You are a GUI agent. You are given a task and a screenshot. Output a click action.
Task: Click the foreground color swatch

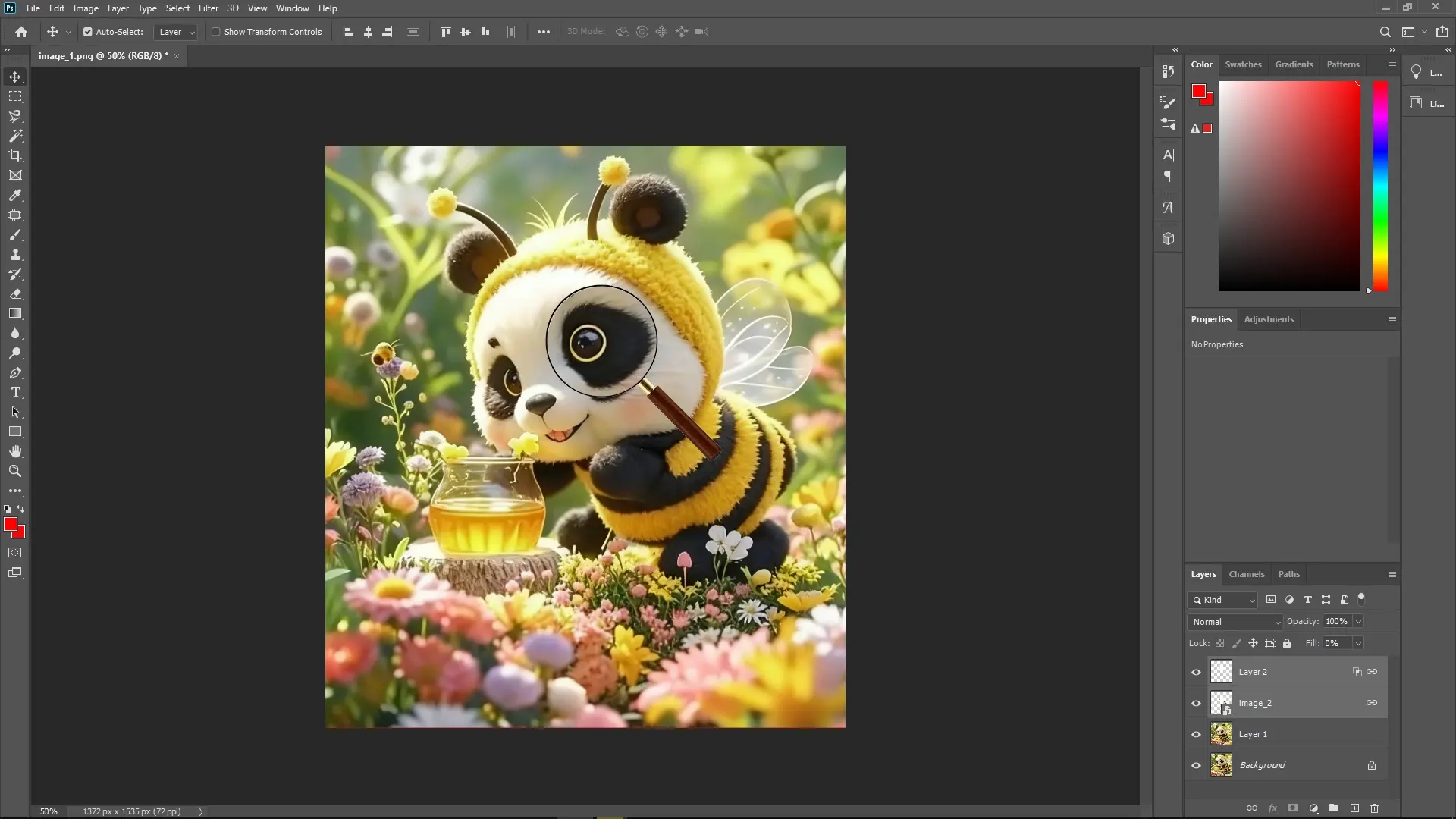(12, 525)
